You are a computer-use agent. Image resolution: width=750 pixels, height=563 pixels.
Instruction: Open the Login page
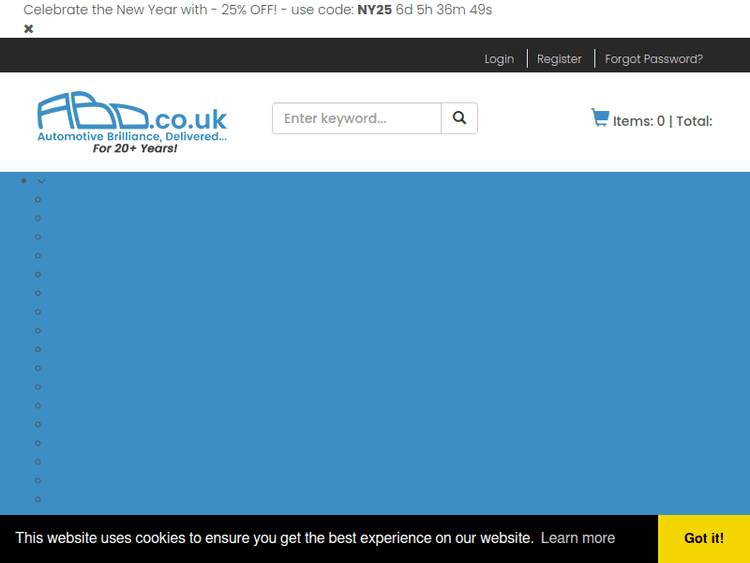(x=499, y=59)
